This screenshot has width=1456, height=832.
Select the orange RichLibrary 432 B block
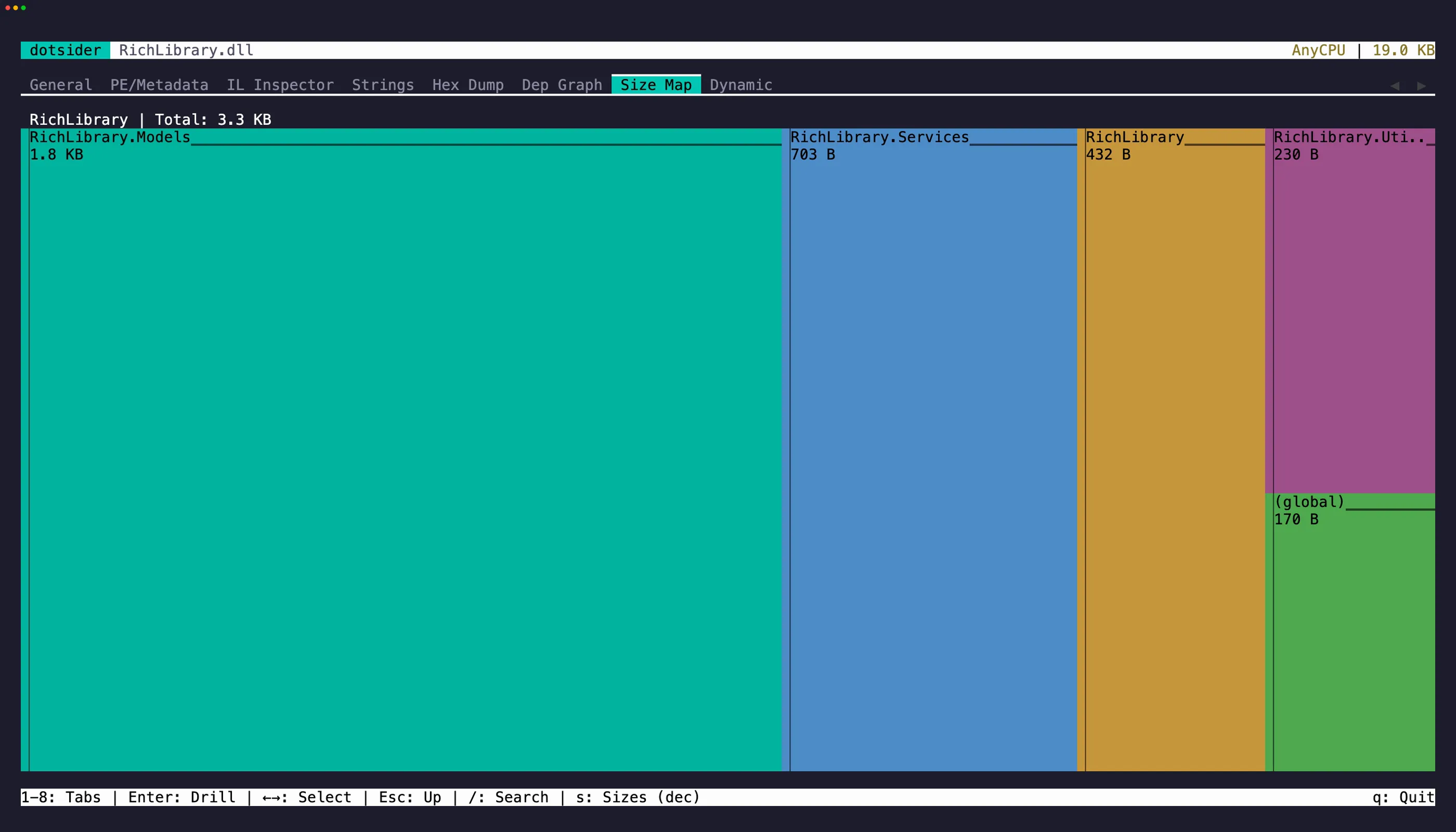(x=1171, y=450)
